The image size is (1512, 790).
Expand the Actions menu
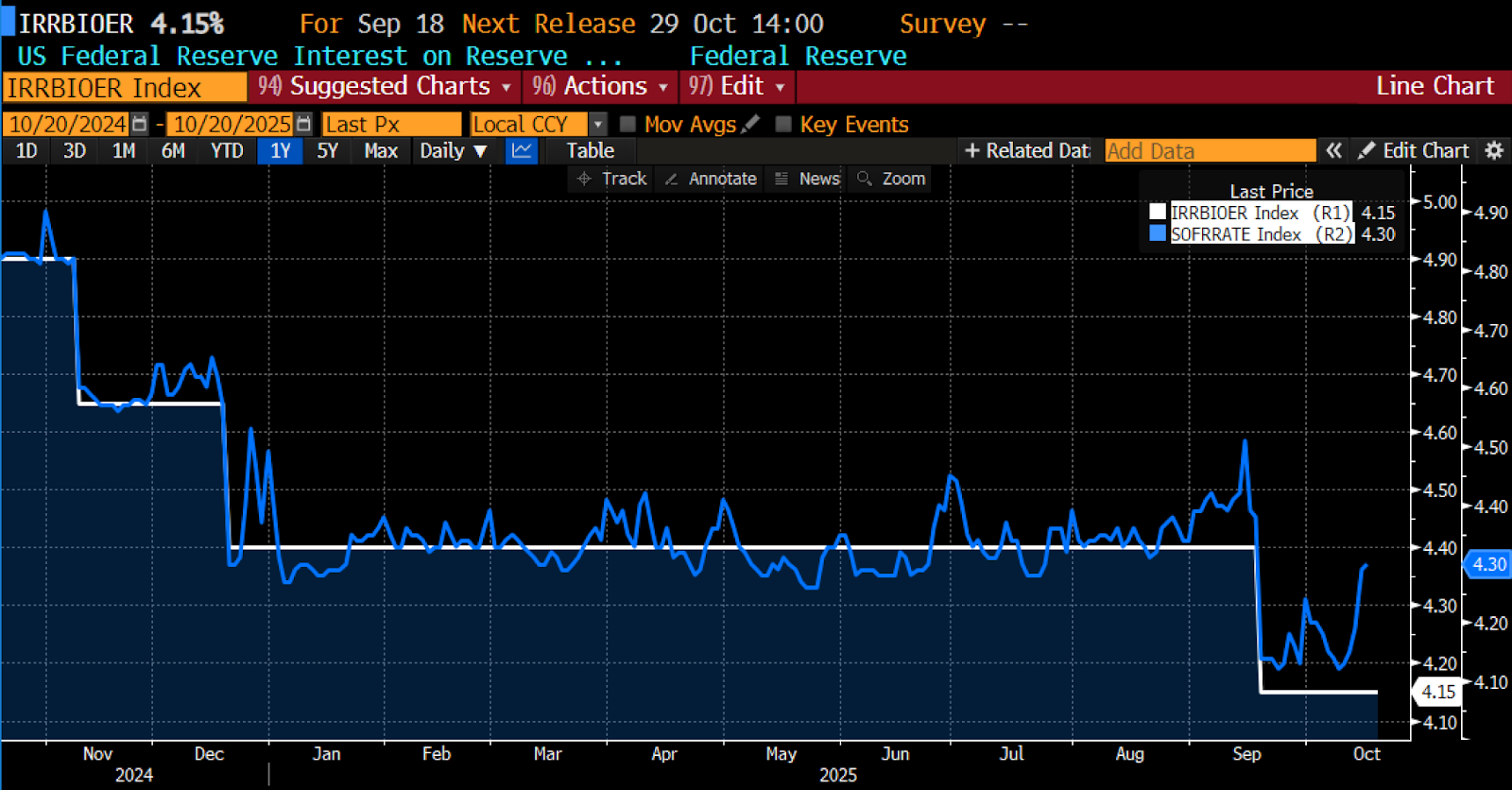(600, 87)
